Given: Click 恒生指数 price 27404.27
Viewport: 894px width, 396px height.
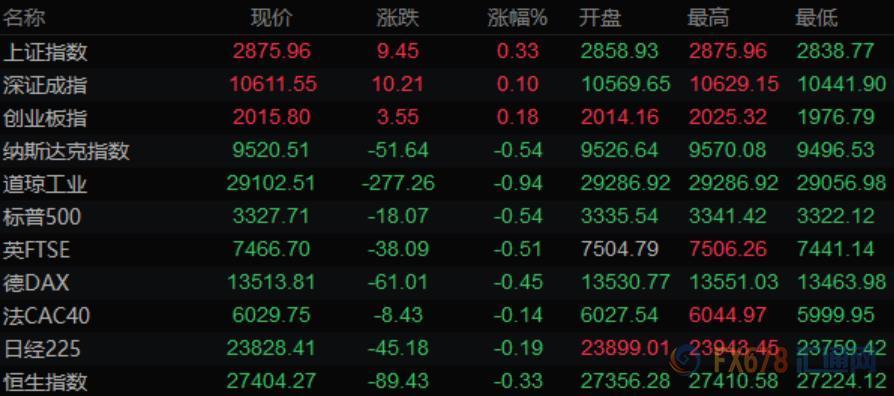Looking at the screenshot, I should [271, 381].
